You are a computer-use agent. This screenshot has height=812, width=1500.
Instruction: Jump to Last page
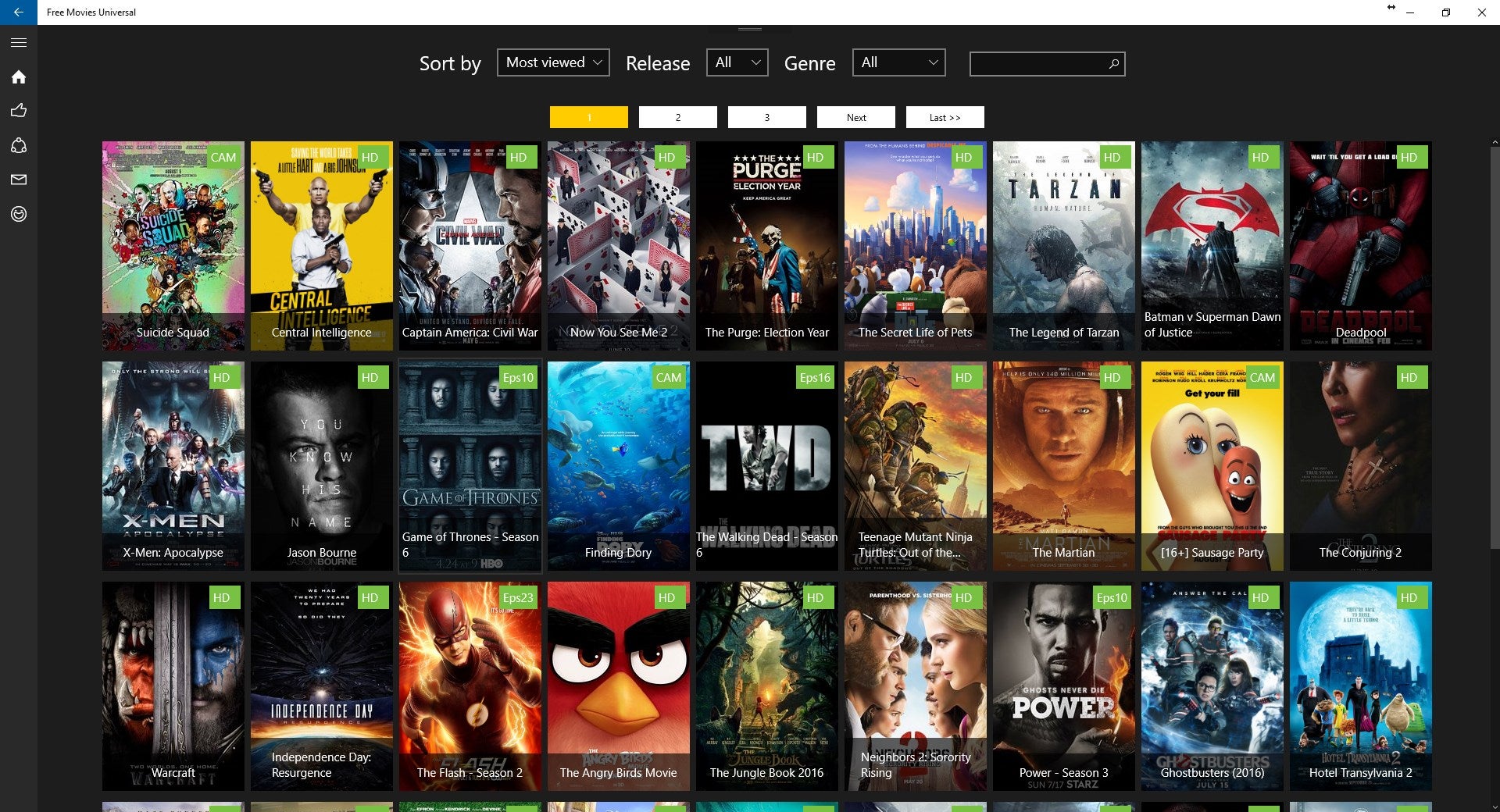tap(945, 117)
